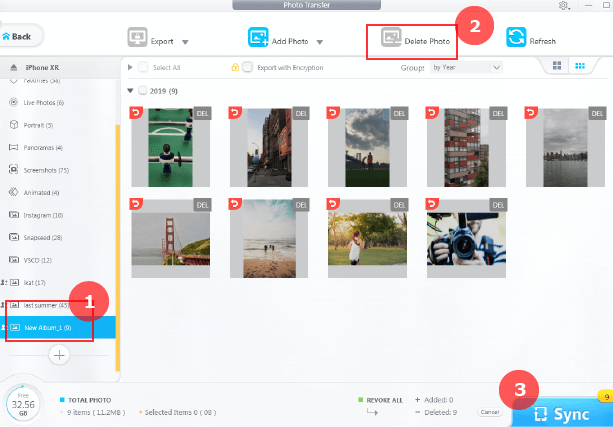Image resolution: width=613 pixels, height=427 pixels.
Task: Open the settings gear in title bar
Action: tap(563, 5)
